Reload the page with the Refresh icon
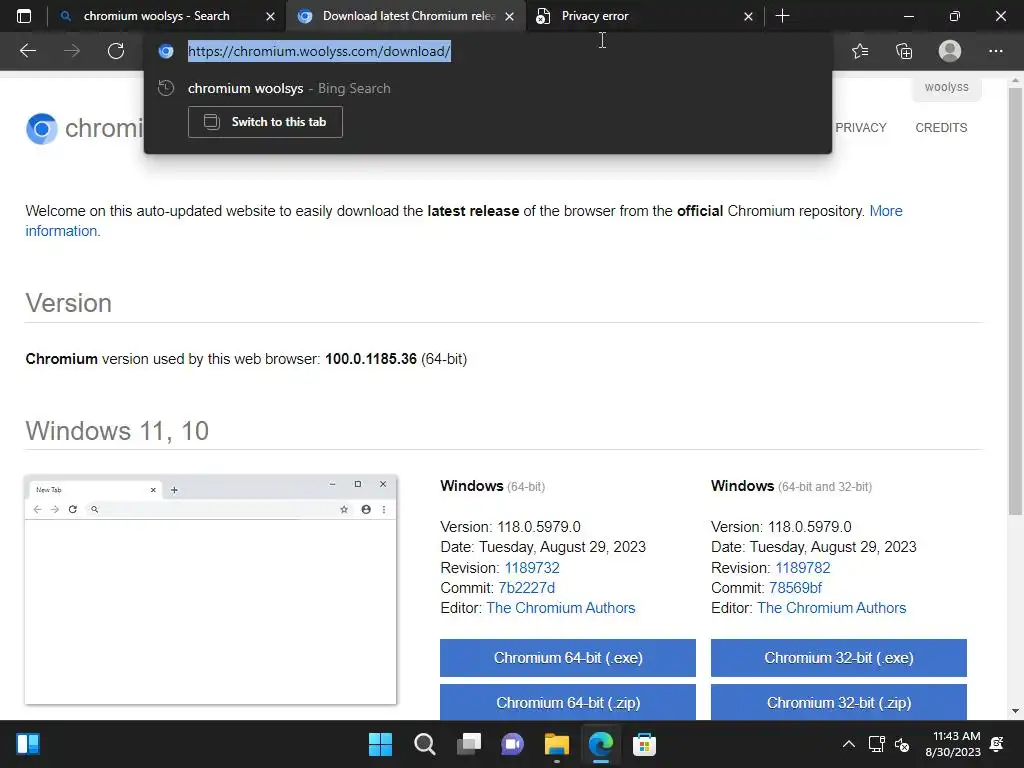The image size is (1024, 768). click(116, 51)
